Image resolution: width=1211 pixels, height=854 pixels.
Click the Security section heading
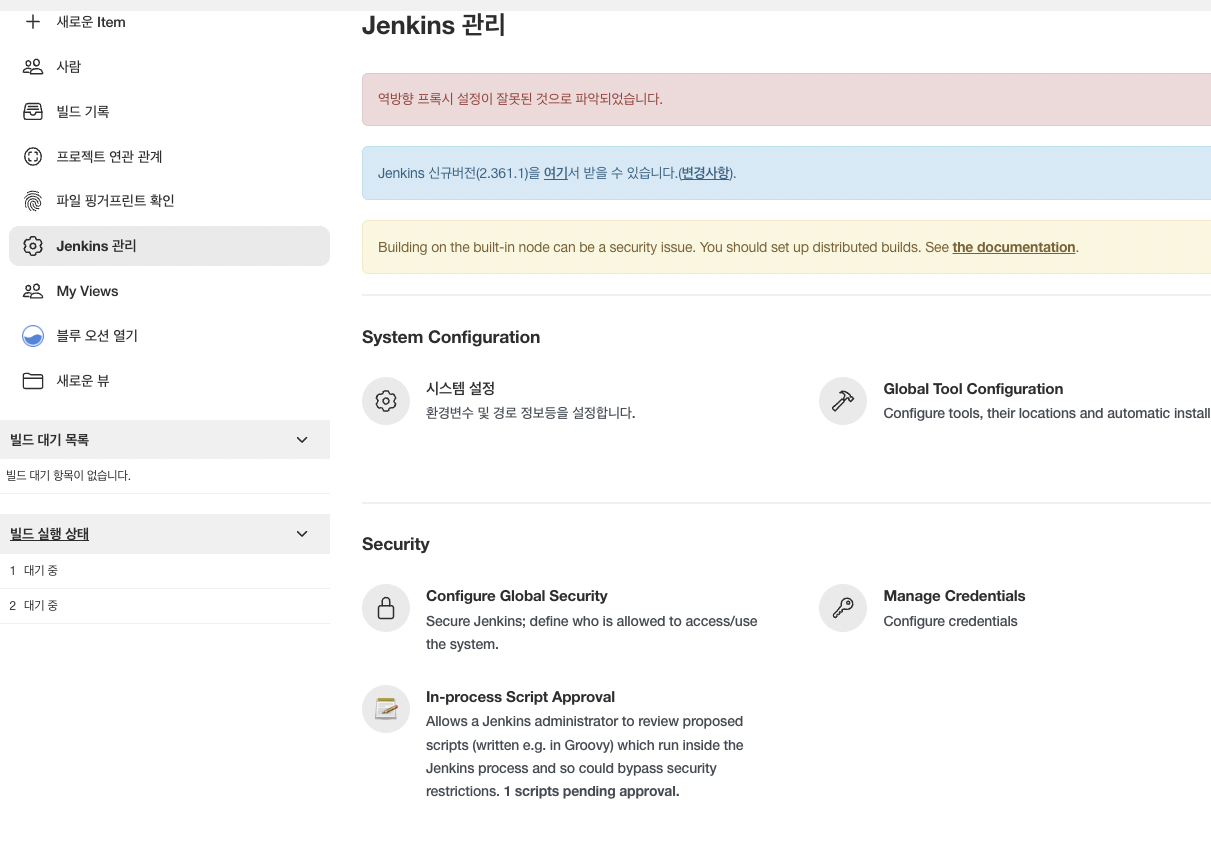coord(396,544)
